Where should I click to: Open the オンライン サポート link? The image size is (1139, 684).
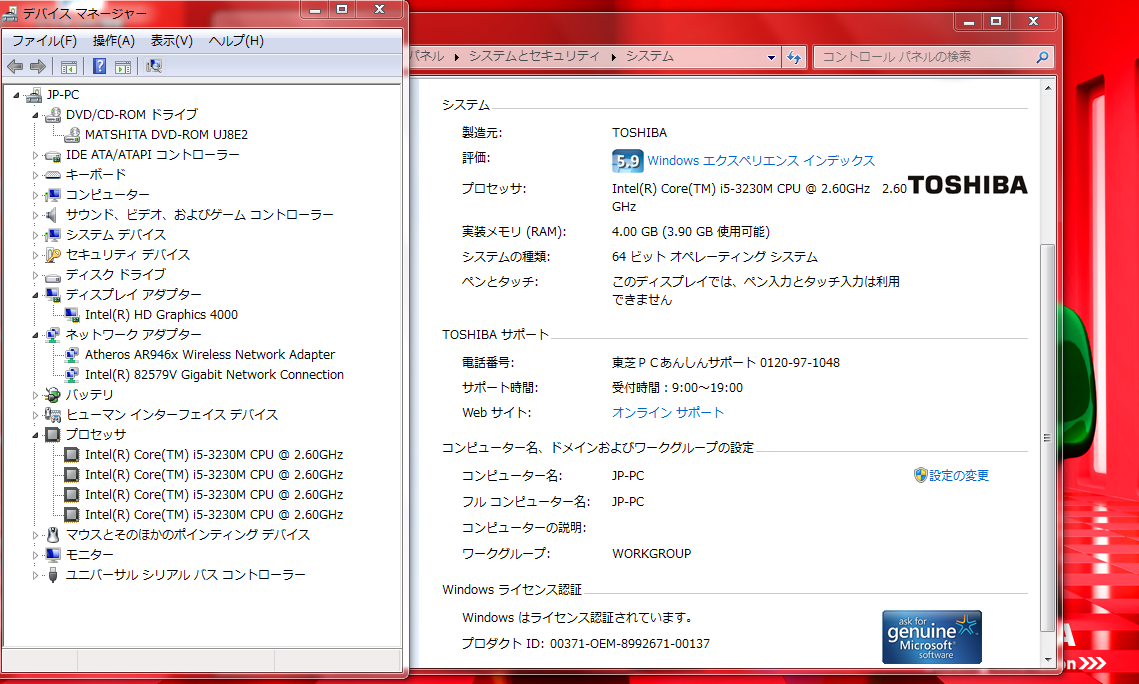click(x=668, y=412)
